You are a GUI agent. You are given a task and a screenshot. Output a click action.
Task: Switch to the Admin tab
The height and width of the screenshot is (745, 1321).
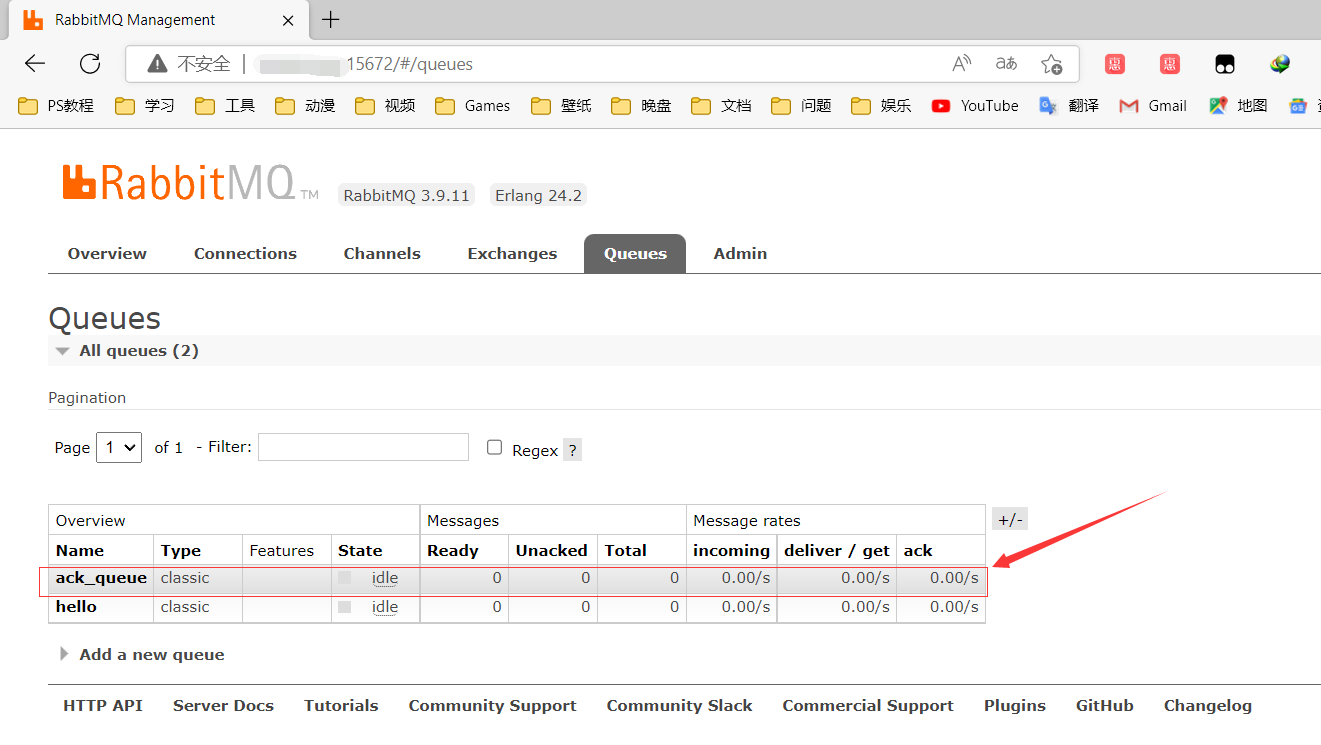pyautogui.click(x=740, y=254)
